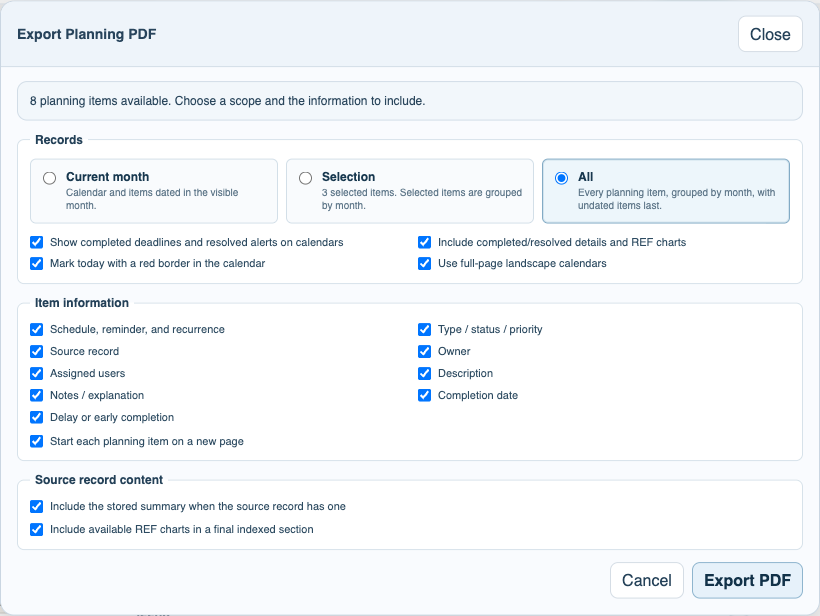Screen dimensions: 820x616
Task: Uncheck Include the stored summary option
Action: [x=37, y=506]
